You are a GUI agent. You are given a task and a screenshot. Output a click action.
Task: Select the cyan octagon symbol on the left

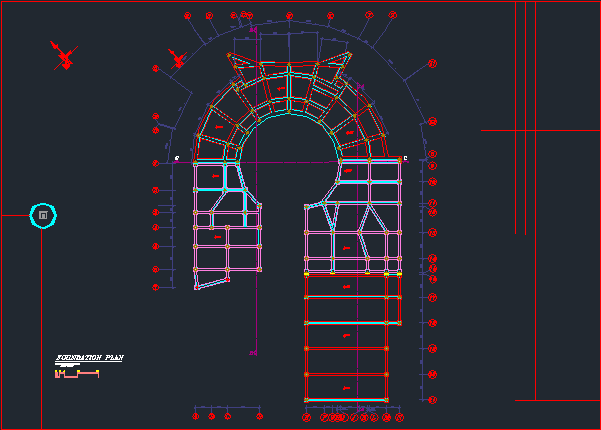pos(43,215)
